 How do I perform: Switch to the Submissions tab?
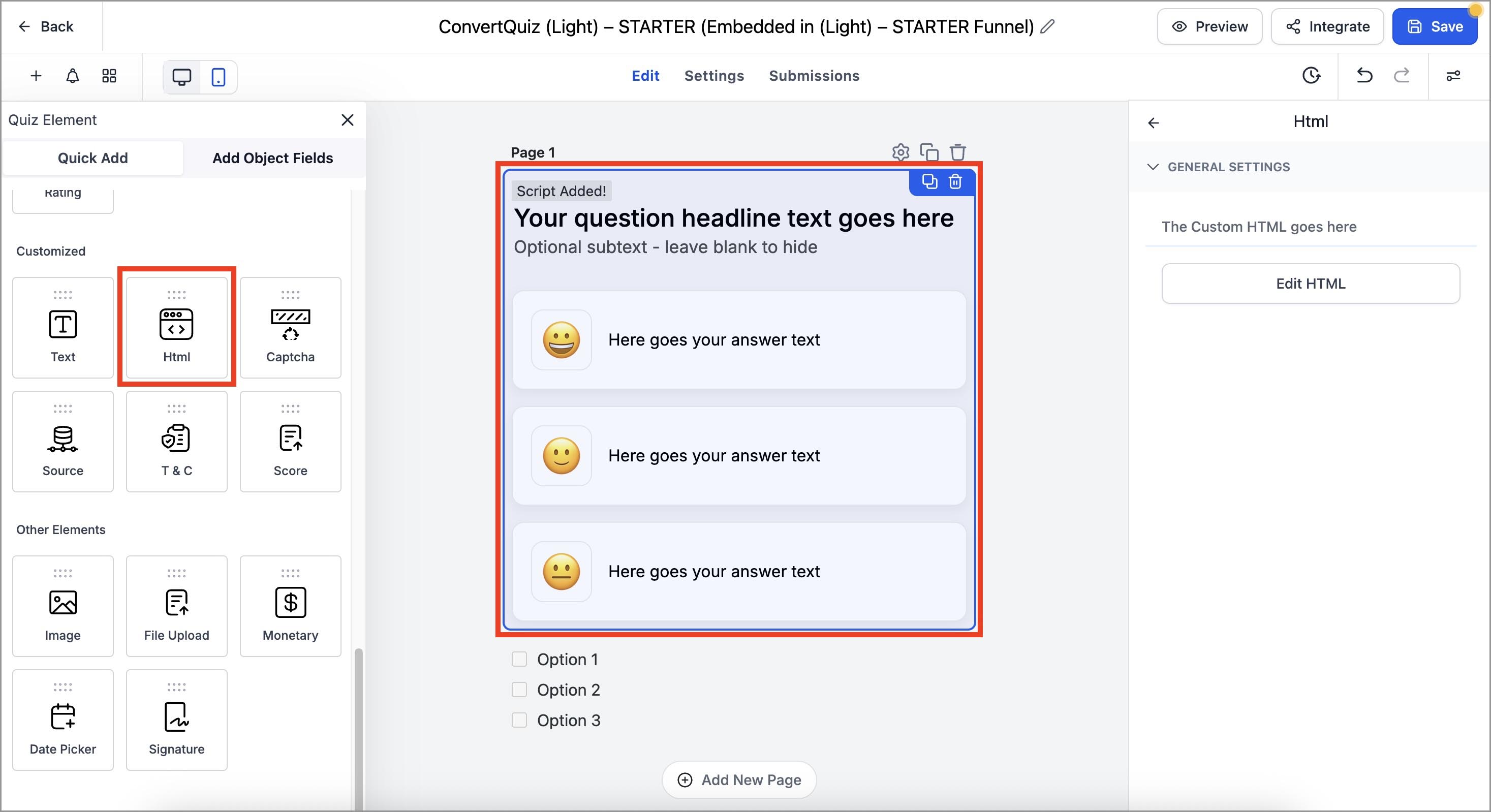click(x=814, y=76)
